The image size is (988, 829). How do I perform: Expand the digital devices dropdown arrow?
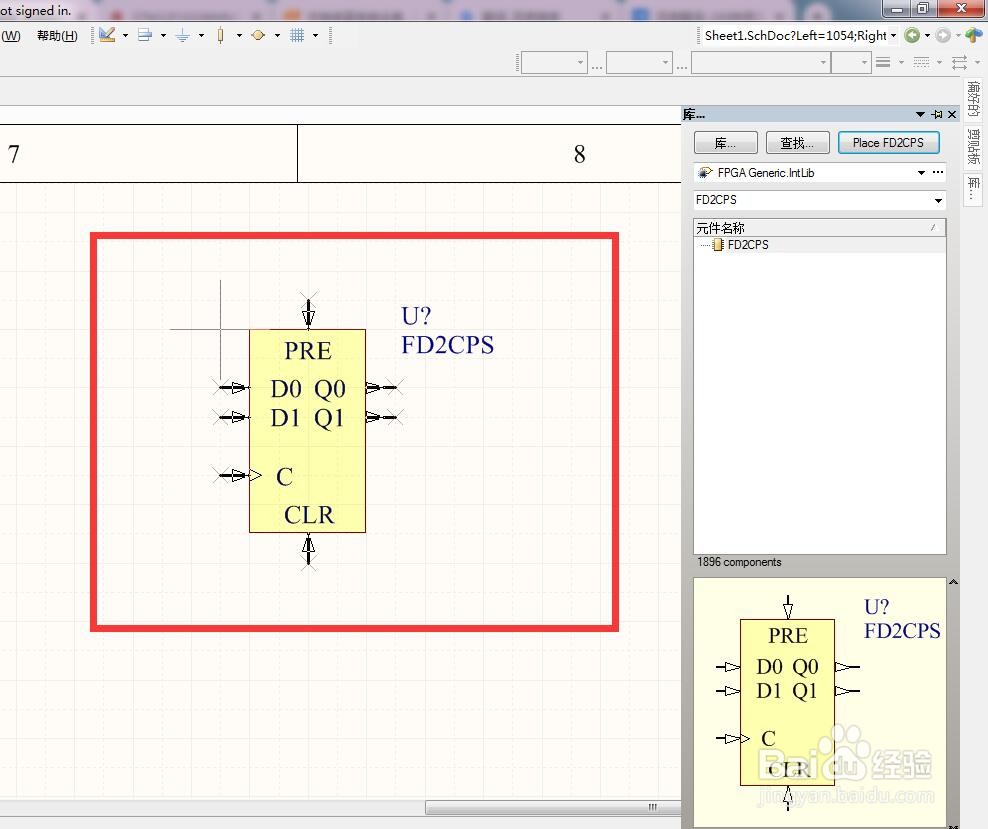[x=239, y=35]
